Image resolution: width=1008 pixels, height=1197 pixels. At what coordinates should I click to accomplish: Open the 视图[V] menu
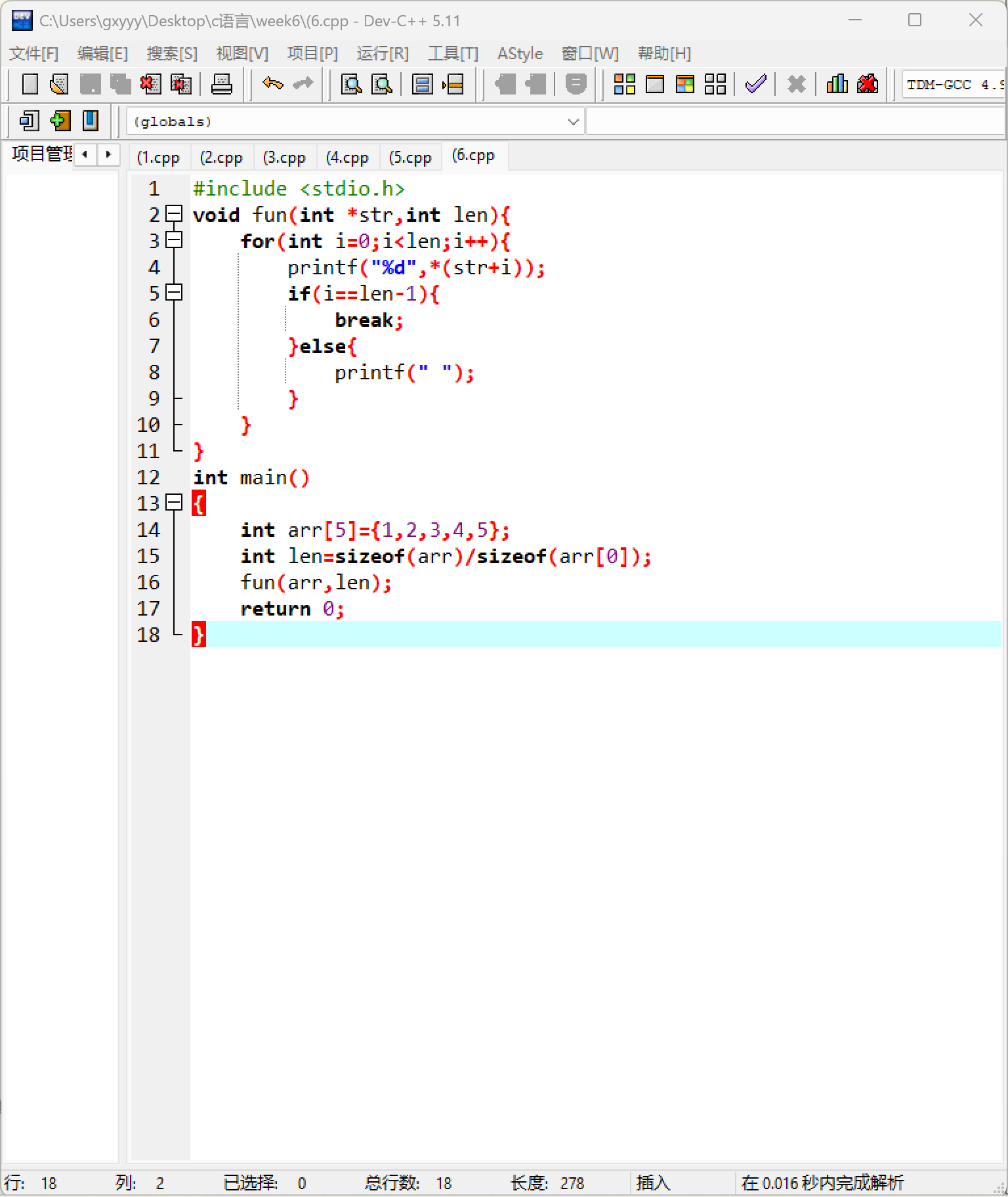(x=242, y=53)
